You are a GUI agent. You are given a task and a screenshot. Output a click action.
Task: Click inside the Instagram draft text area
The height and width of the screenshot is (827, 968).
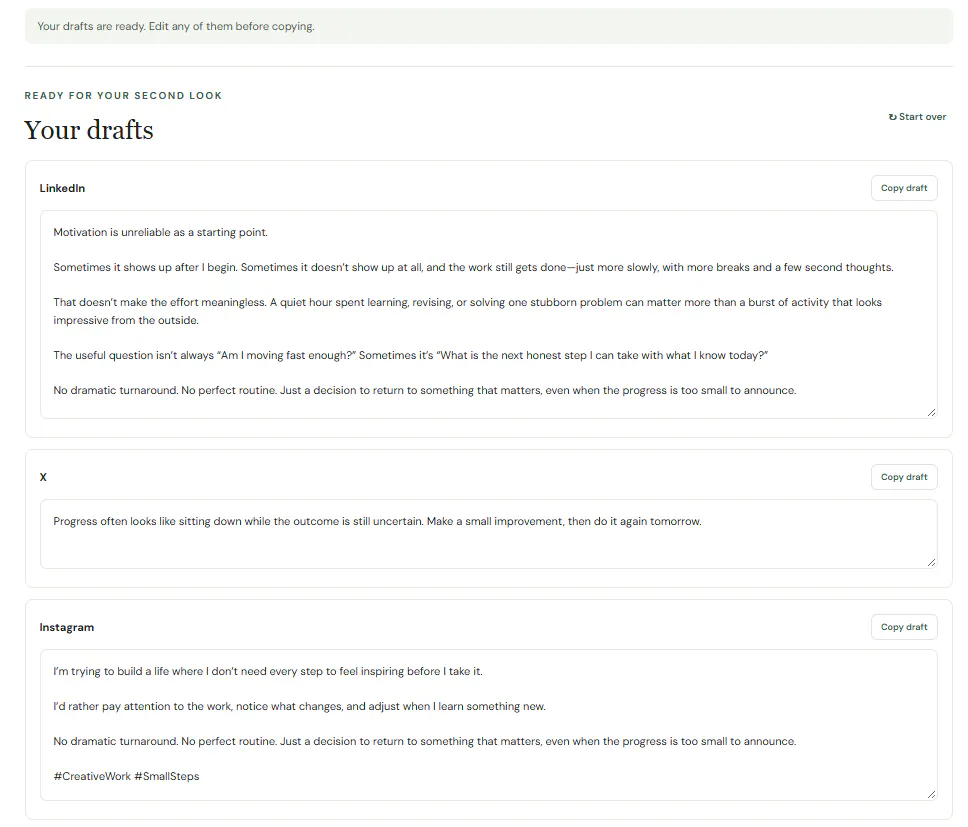488,725
